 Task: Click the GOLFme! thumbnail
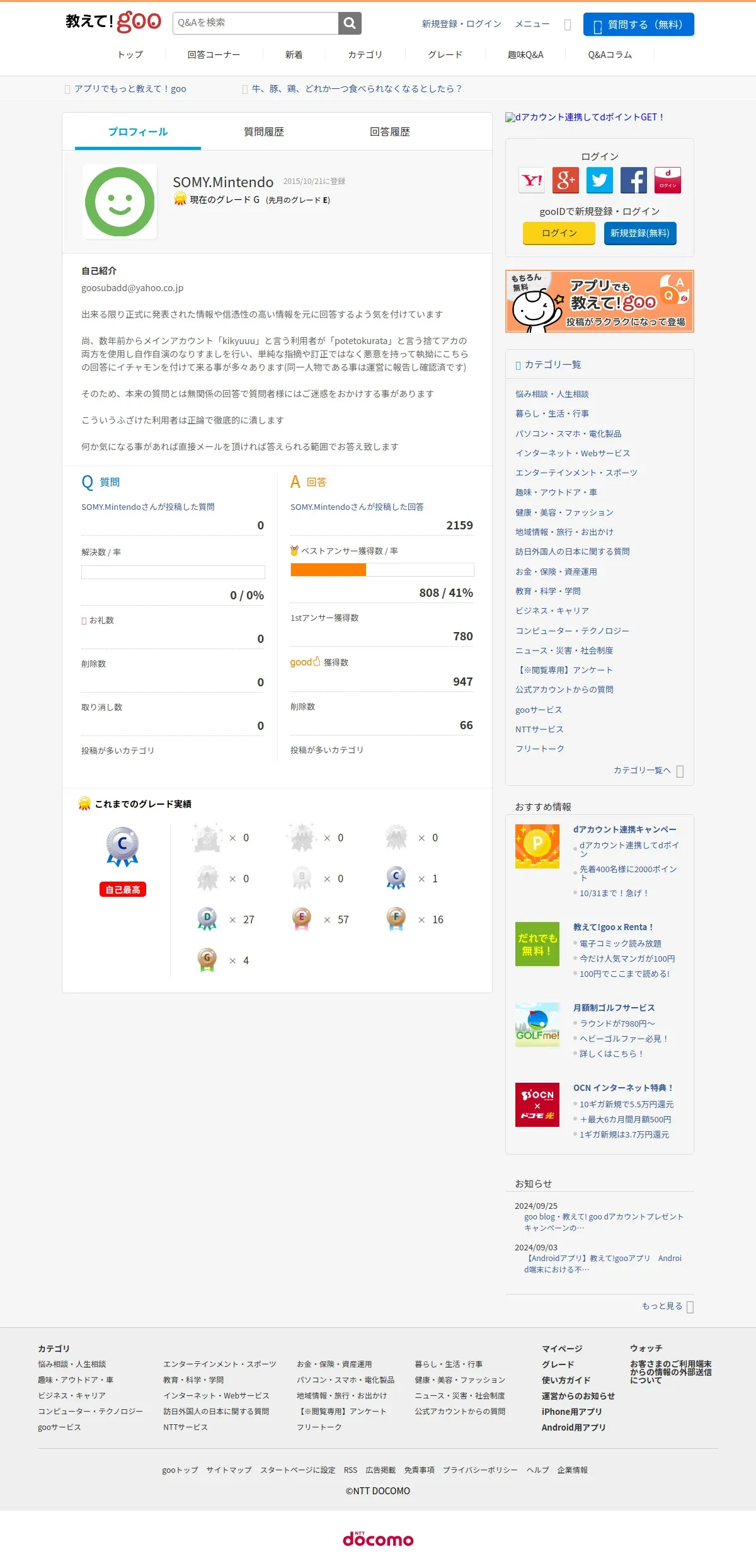537,1025
